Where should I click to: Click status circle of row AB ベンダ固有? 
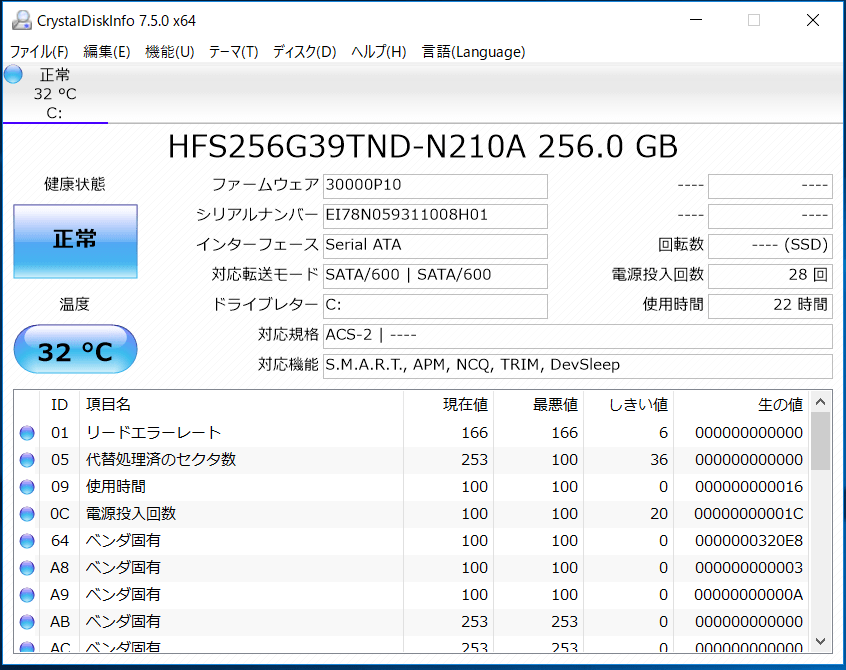point(27,621)
